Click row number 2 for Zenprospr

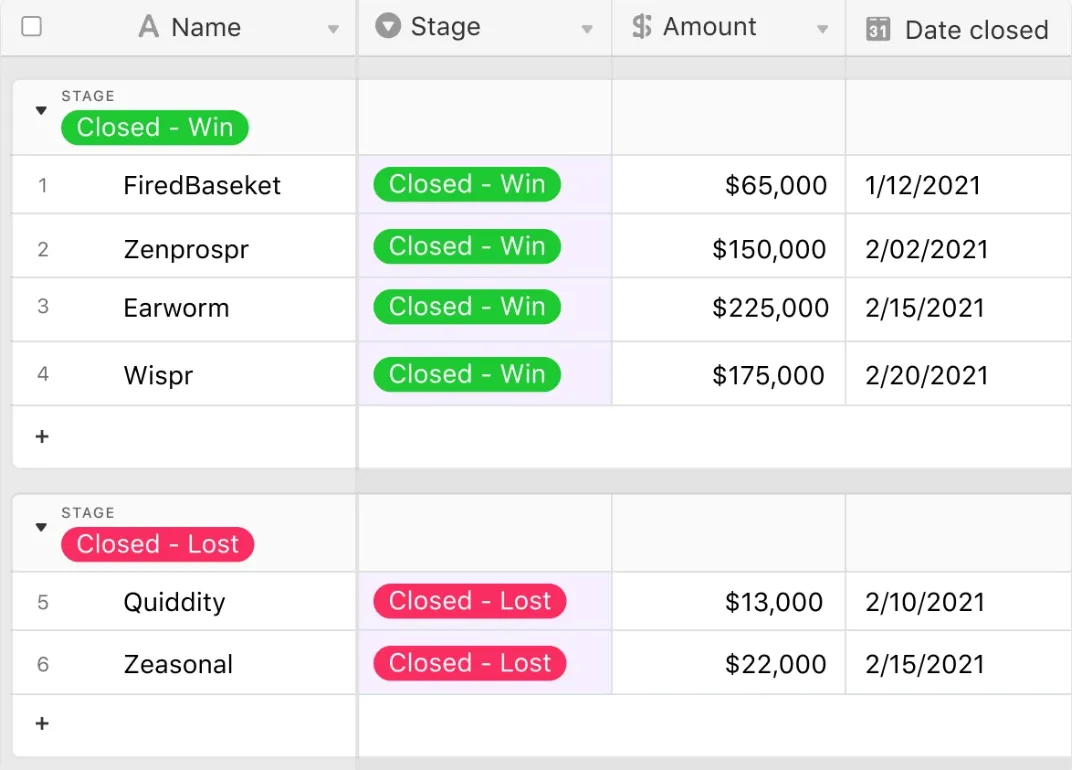[x=42, y=249]
